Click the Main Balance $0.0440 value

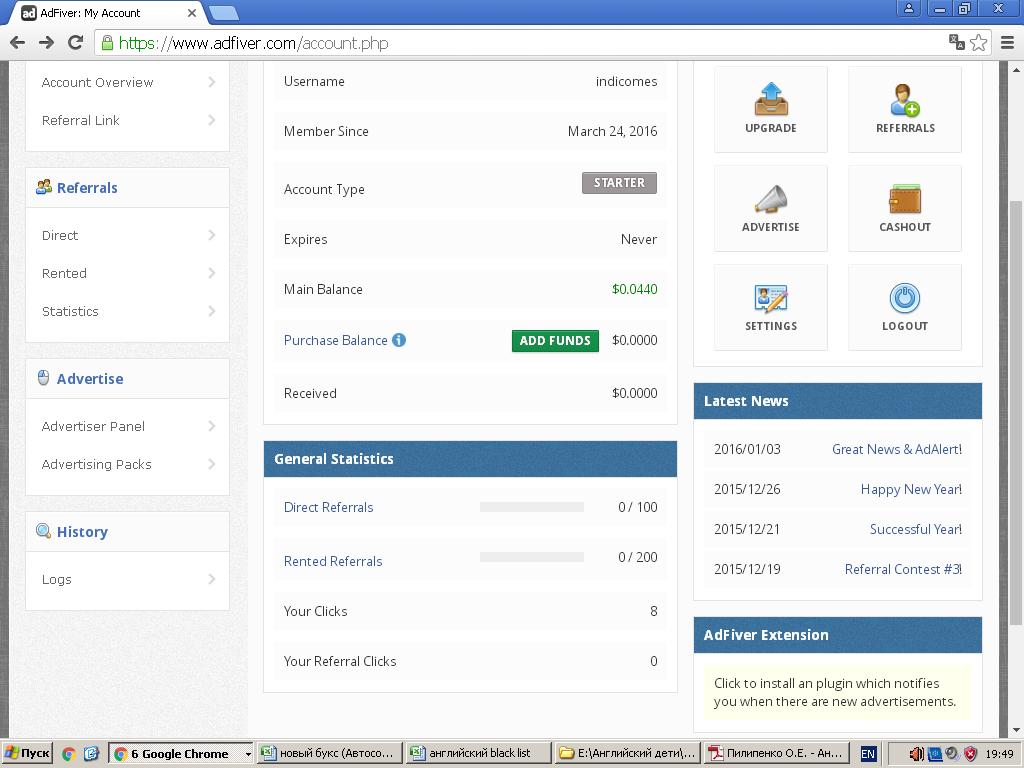click(634, 289)
